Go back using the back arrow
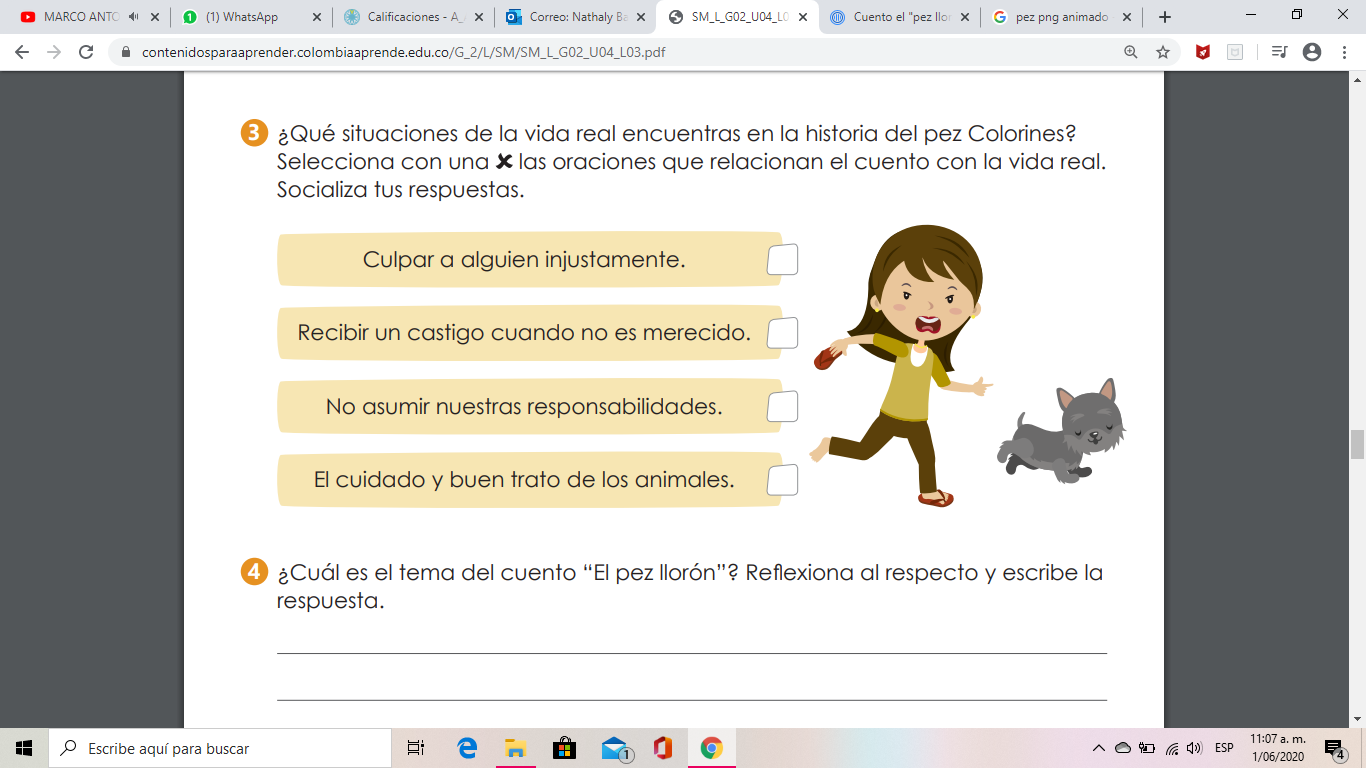 tap(22, 52)
